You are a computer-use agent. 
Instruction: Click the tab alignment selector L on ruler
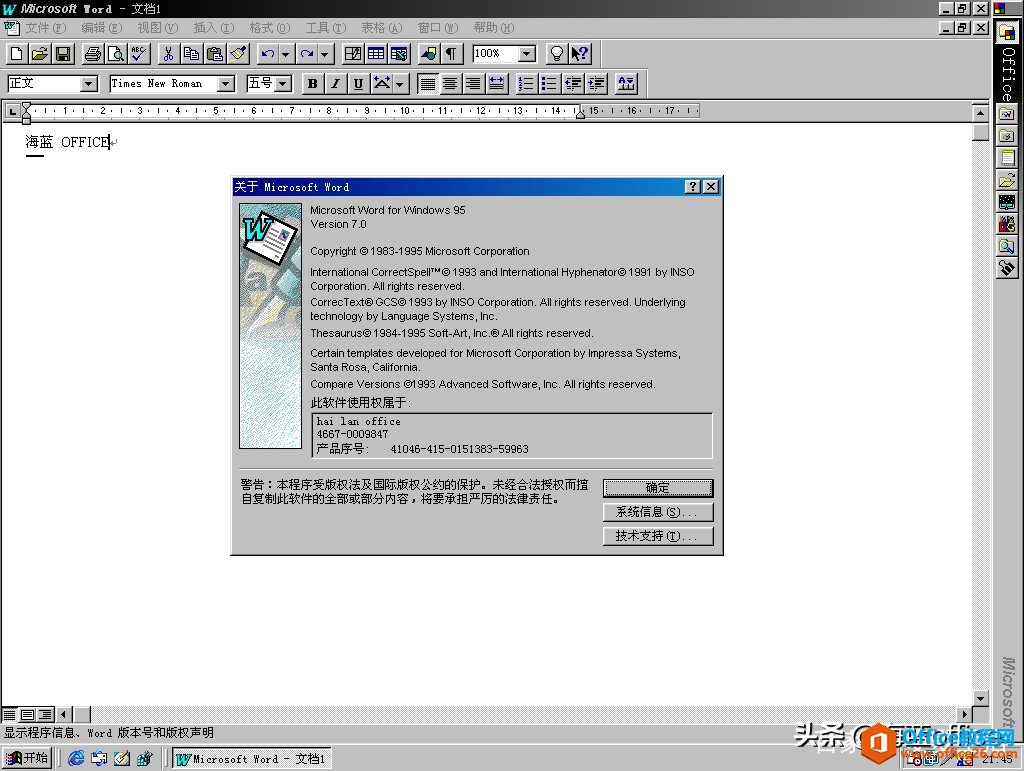[x=12, y=111]
